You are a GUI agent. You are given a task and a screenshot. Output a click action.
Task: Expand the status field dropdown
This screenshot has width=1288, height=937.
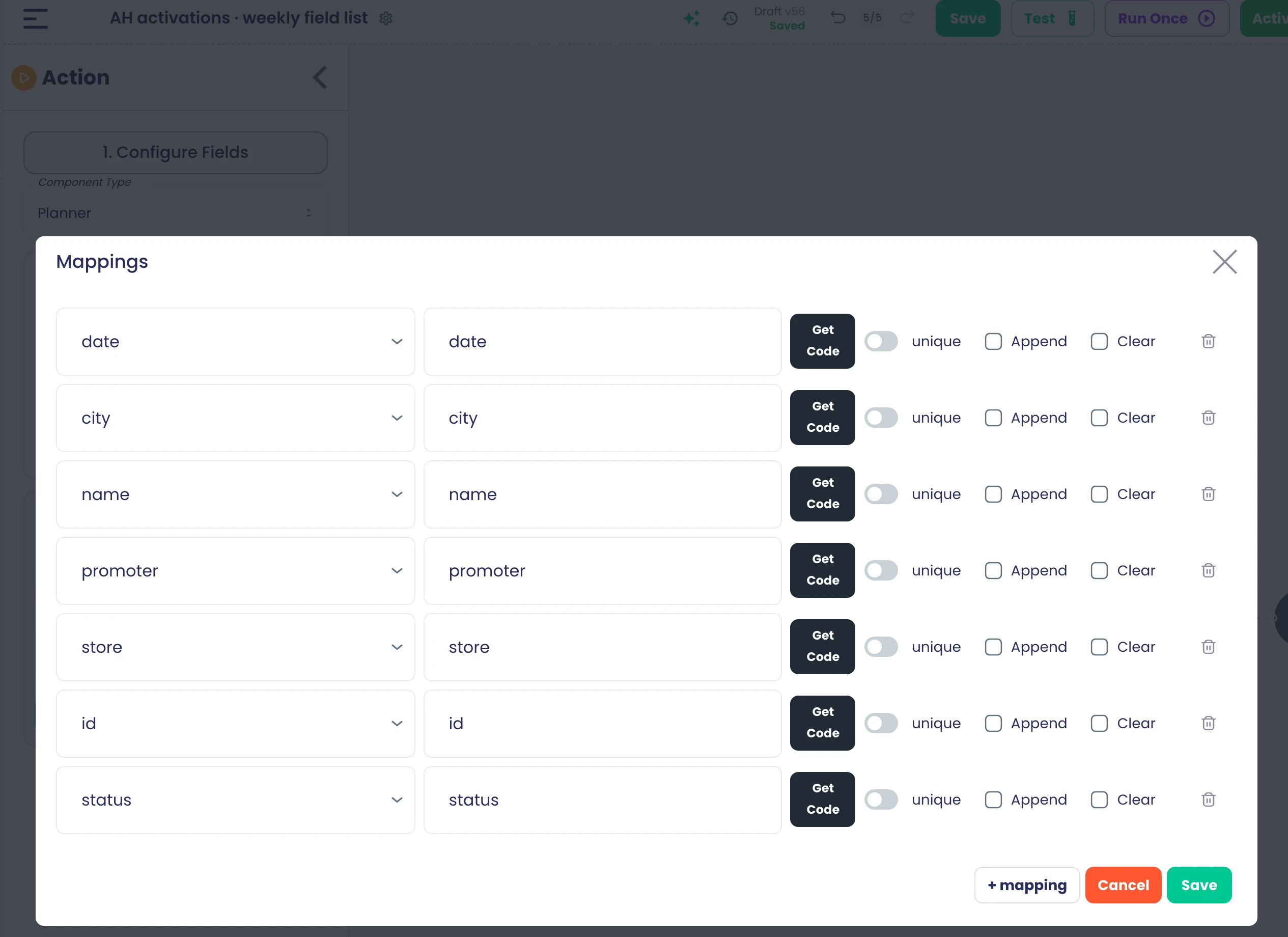click(235, 800)
